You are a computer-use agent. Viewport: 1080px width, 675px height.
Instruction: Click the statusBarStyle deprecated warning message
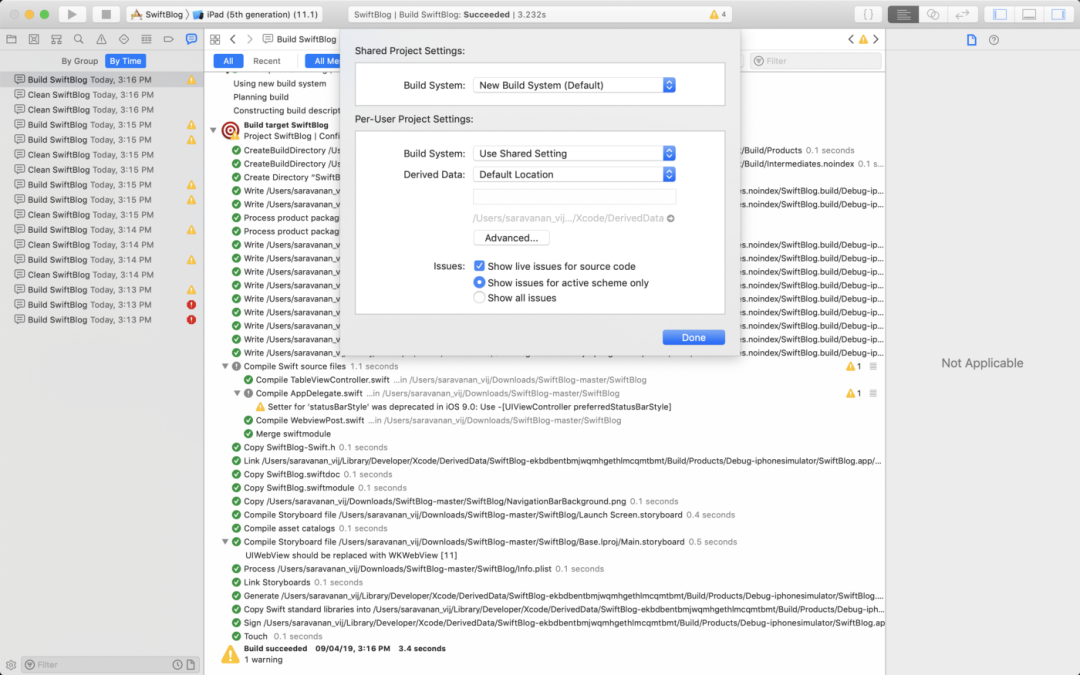click(x=469, y=407)
